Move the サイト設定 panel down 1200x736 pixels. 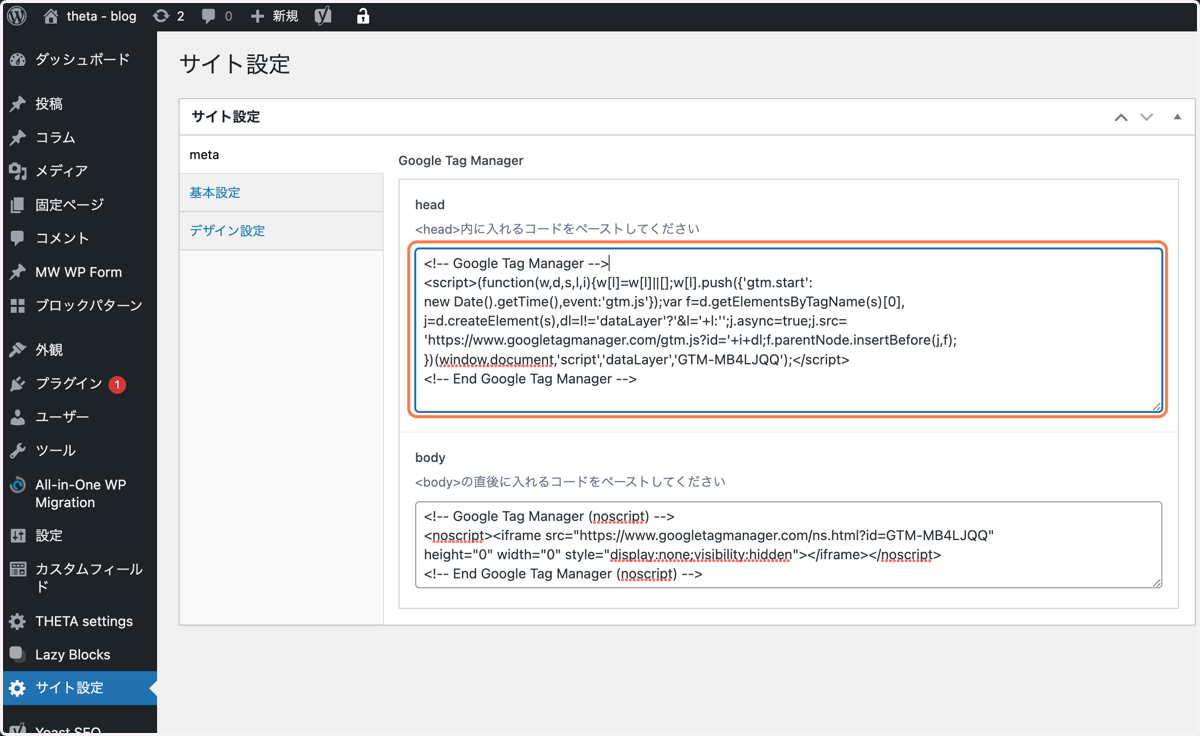[x=1147, y=117]
